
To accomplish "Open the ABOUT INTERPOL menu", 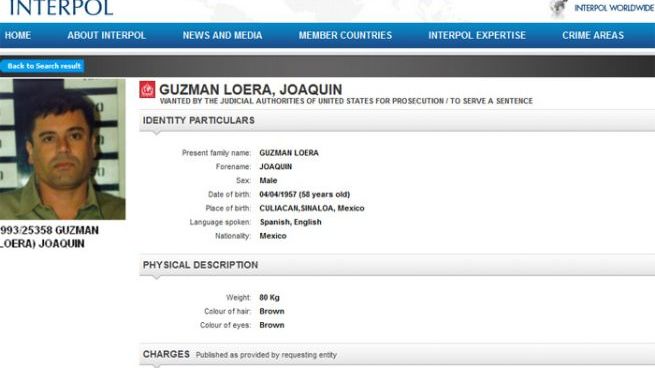I will point(107,36).
